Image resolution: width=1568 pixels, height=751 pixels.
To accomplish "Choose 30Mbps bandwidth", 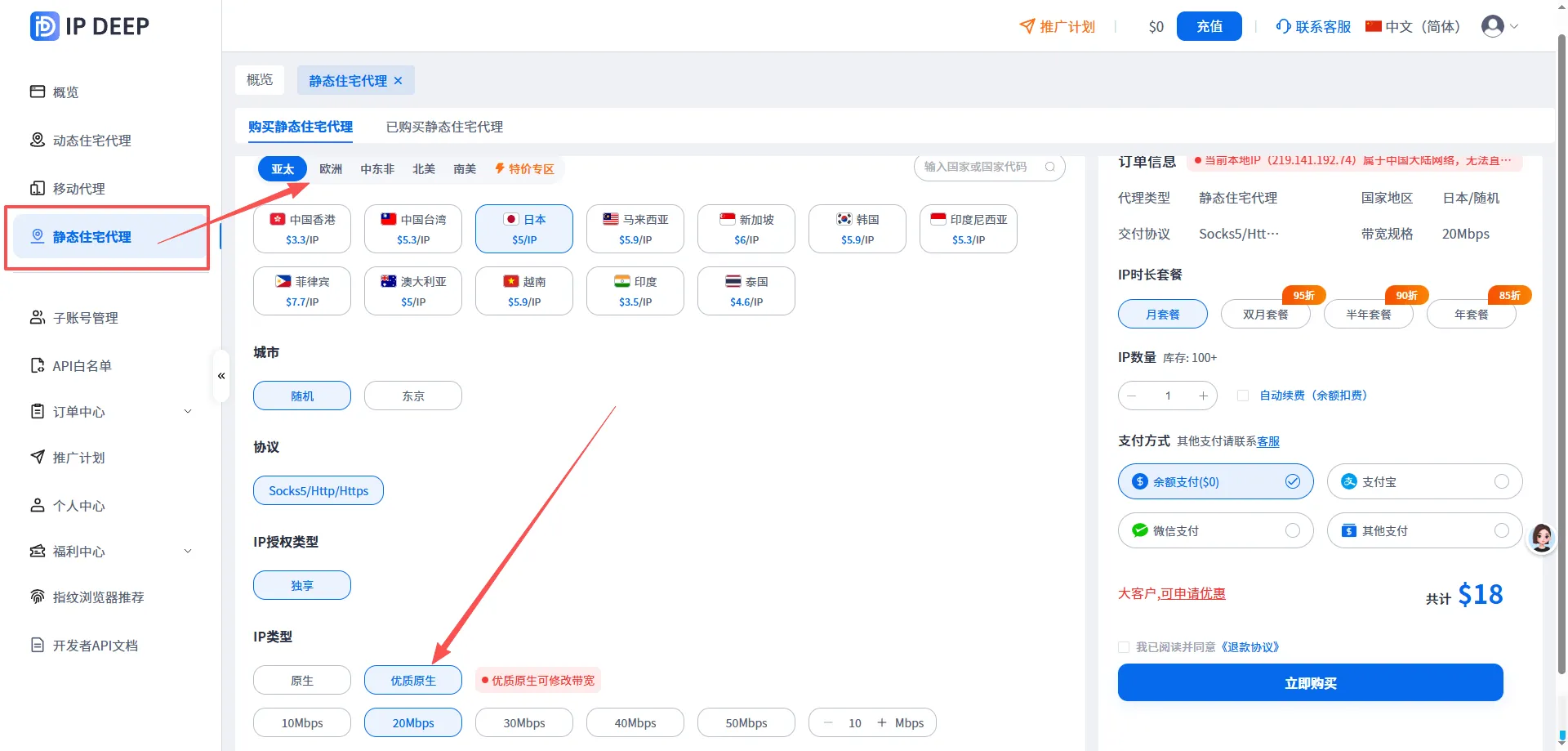I will (x=524, y=722).
